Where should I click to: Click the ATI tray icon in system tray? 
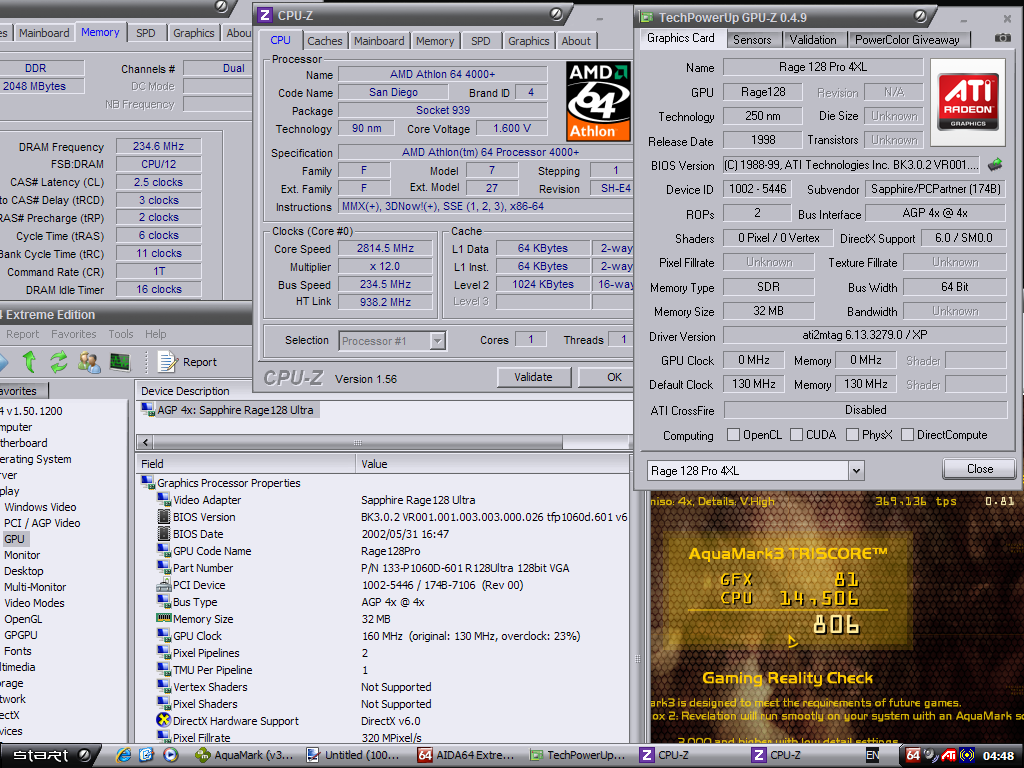click(x=949, y=756)
